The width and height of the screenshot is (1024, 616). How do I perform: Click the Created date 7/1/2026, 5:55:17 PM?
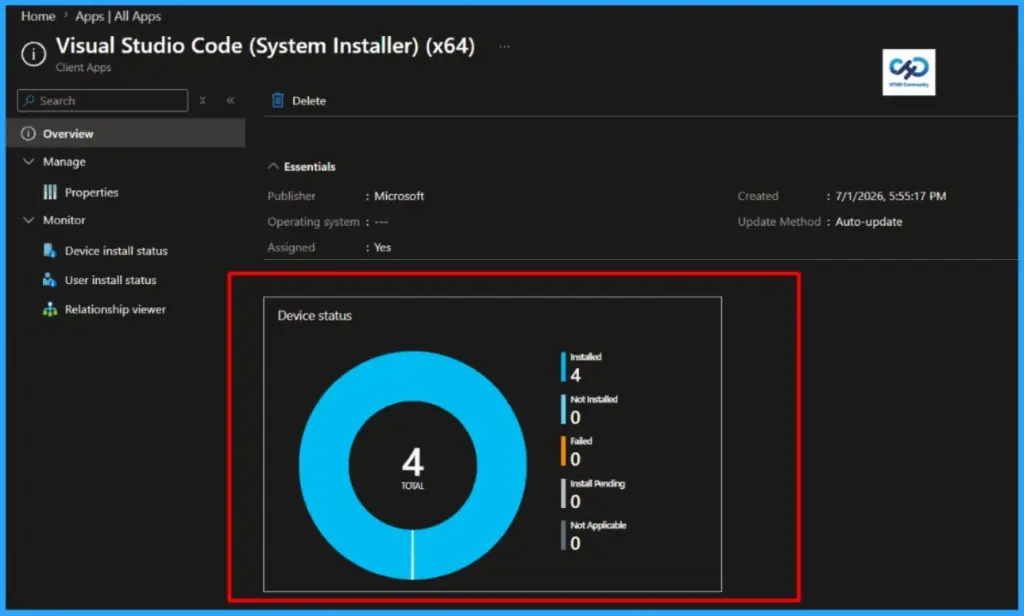click(891, 196)
